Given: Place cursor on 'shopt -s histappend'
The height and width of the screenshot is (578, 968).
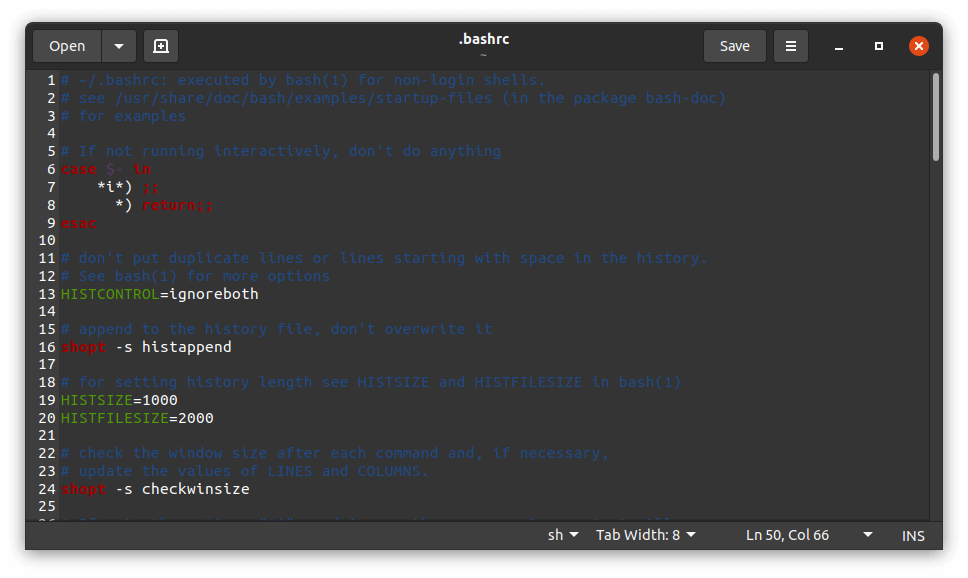Looking at the screenshot, I should coord(145,346).
